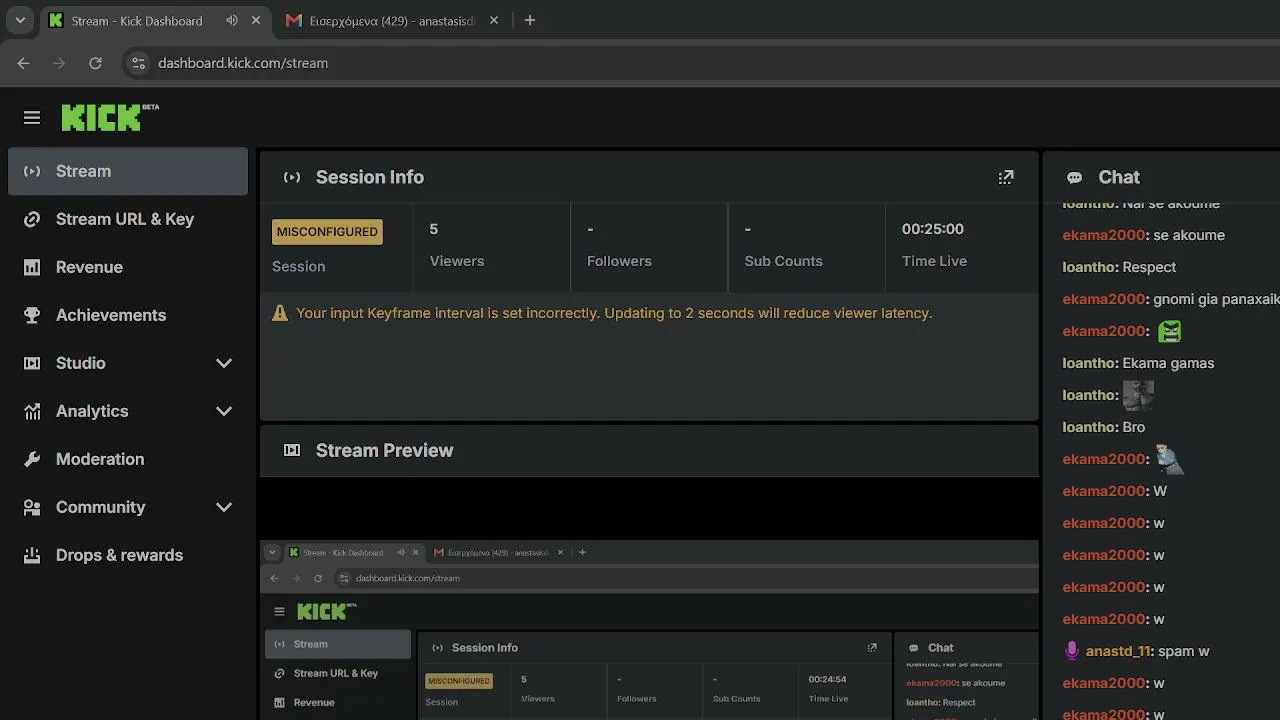Screen dimensions: 1280x720
Task: Click the Stream Preview header icon
Action: (292, 450)
